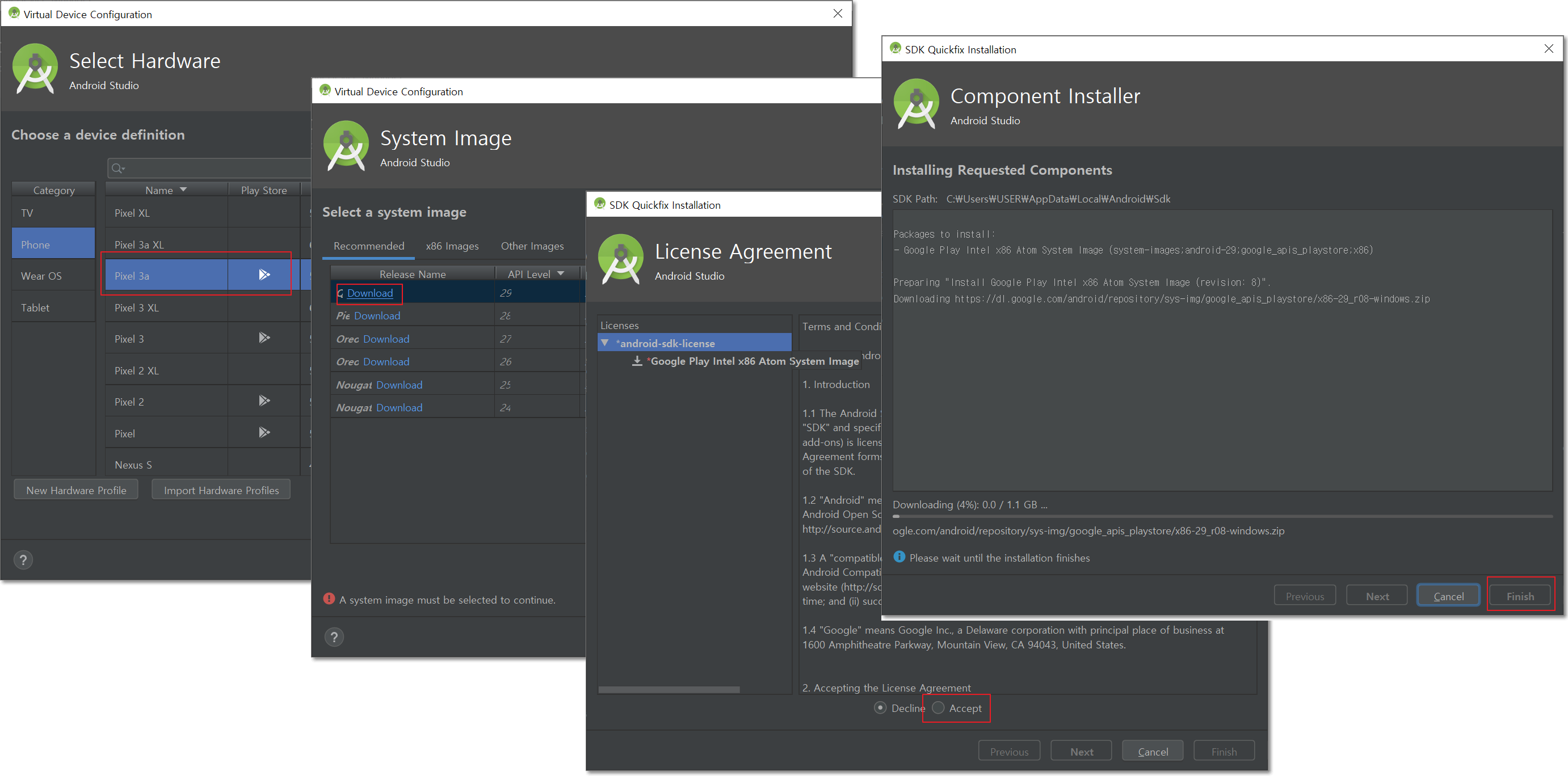Screen dimensions: 1568x780
Task: Click Finish in the Component Installer dialog
Action: (x=1520, y=596)
